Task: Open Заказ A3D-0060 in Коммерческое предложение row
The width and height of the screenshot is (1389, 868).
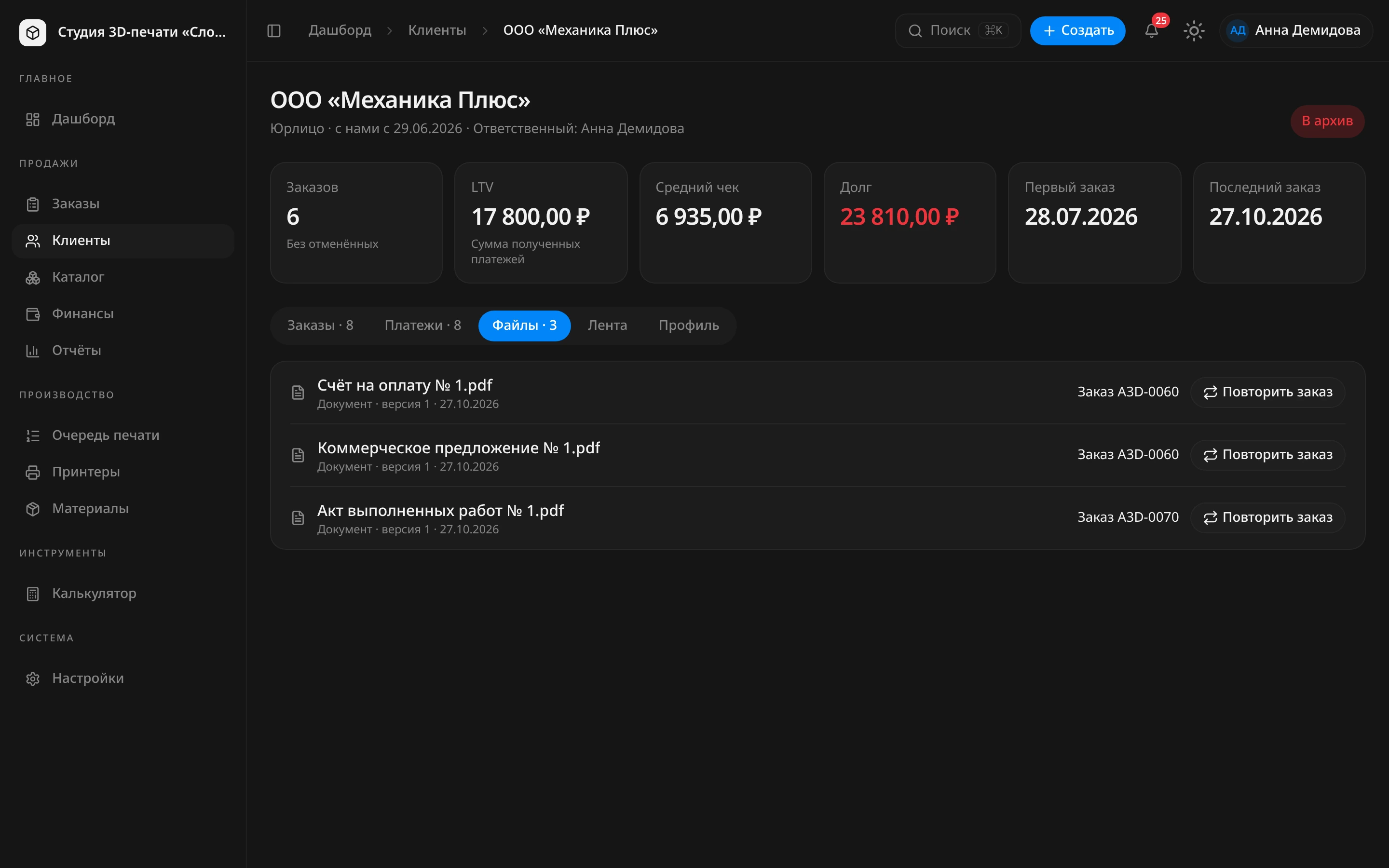Action: pos(1127,455)
